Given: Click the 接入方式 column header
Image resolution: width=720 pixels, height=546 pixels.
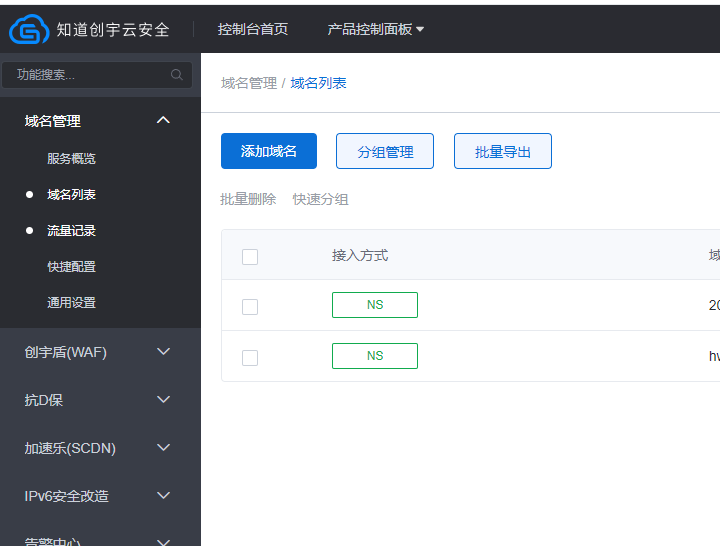Looking at the screenshot, I should (360, 255).
